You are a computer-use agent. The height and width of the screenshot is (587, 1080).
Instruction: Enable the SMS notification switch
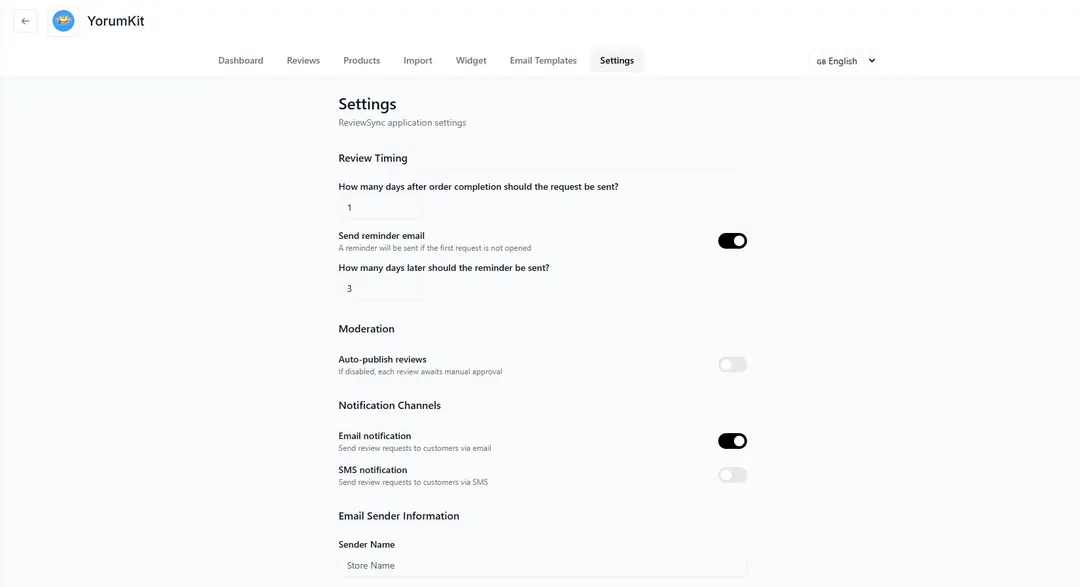point(732,475)
